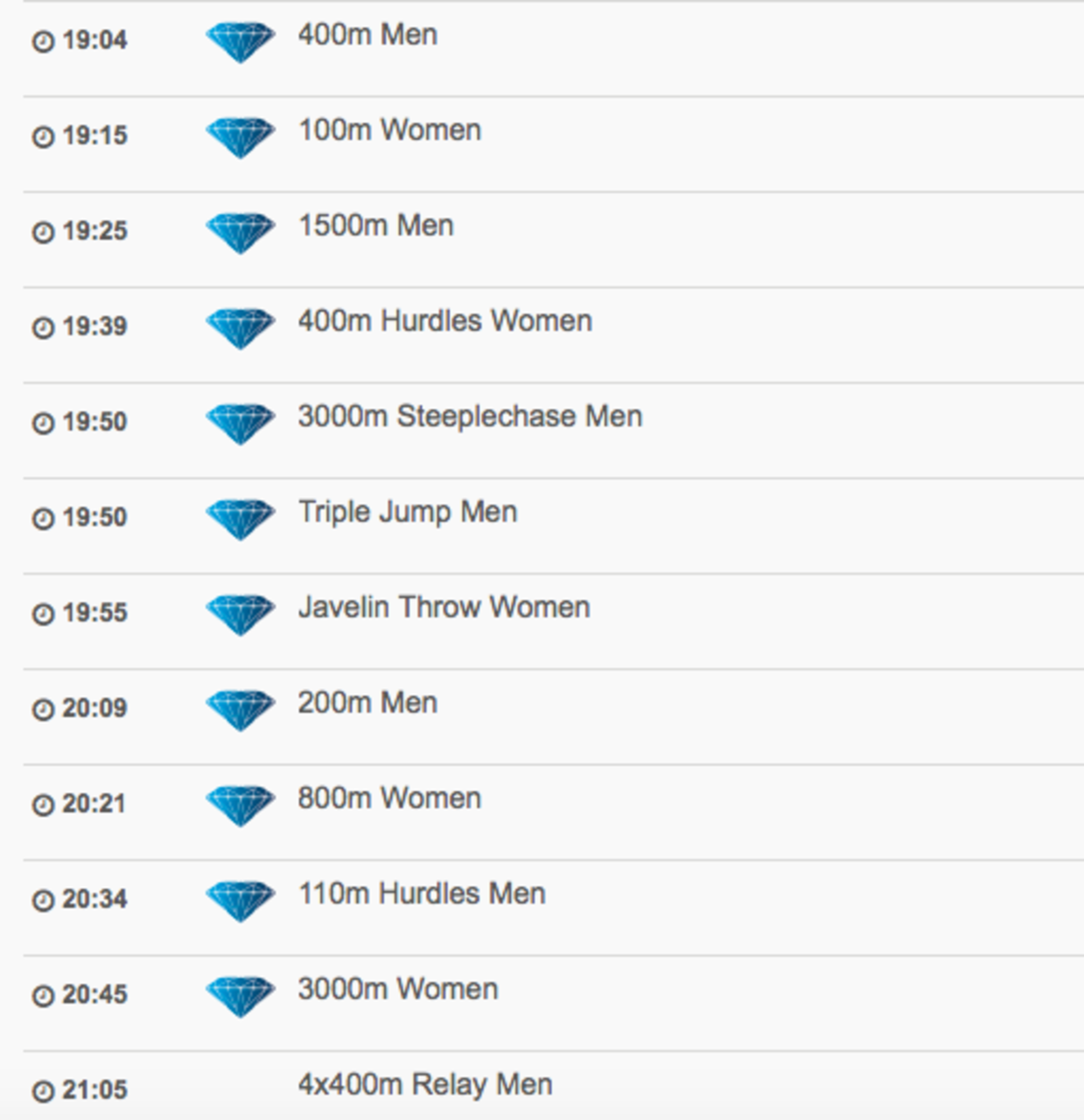Click the clock icon beside 19:04

pyautogui.click(x=43, y=41)
